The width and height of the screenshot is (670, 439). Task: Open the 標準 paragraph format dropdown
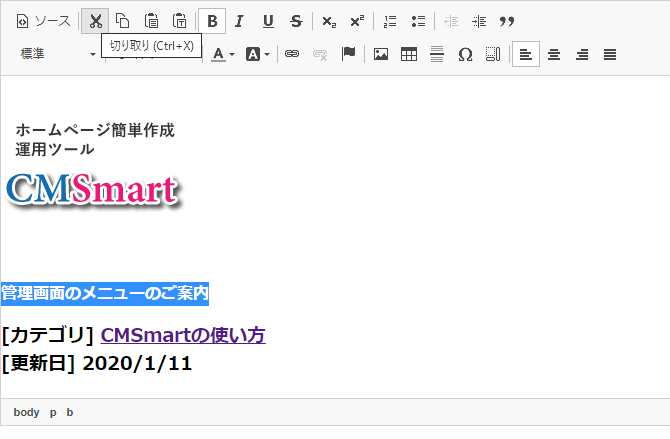click(x=58, y=54)
